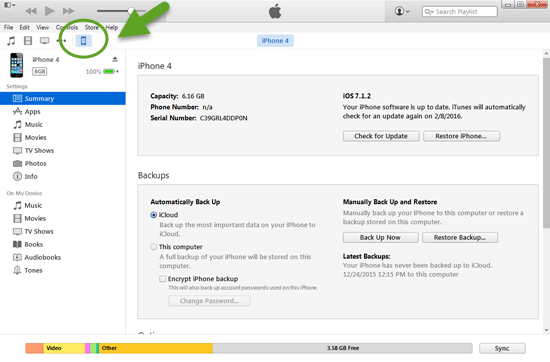Open Info in Settings sidebar
This screenshot has width=550, height=362.
[x=63, y=176]
